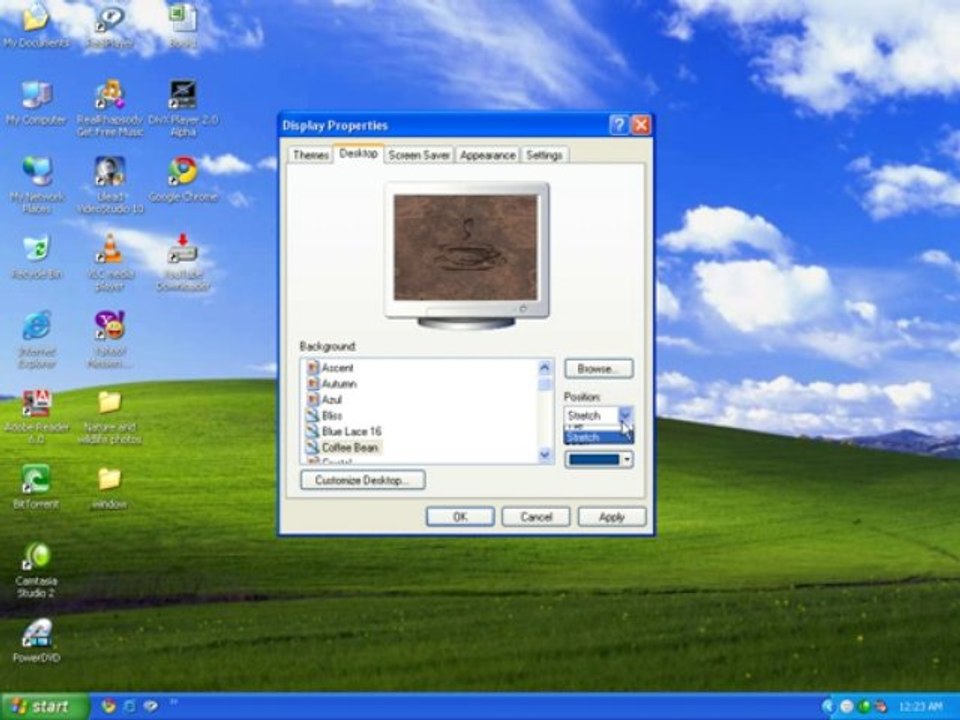Open the My Documents desktop icon
This screenshot has height=720, width=960.
[36, 24]
